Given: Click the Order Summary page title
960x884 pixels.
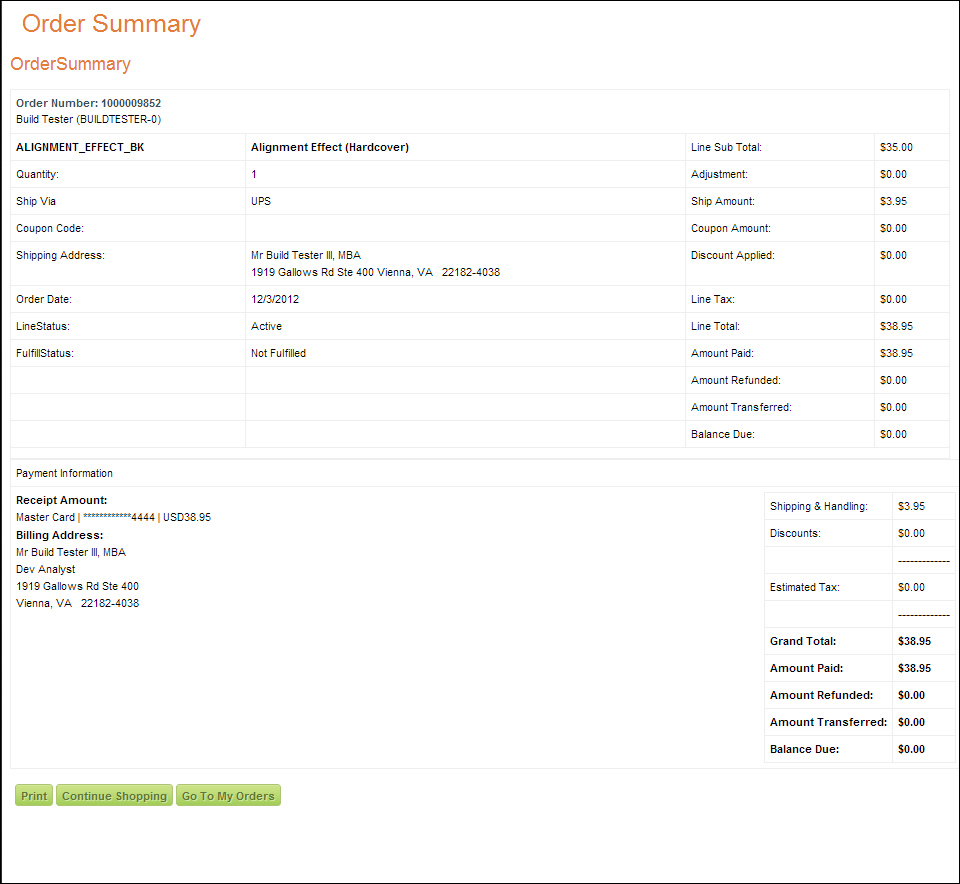Looking at the screenshot, I should [x=111, y=24].
